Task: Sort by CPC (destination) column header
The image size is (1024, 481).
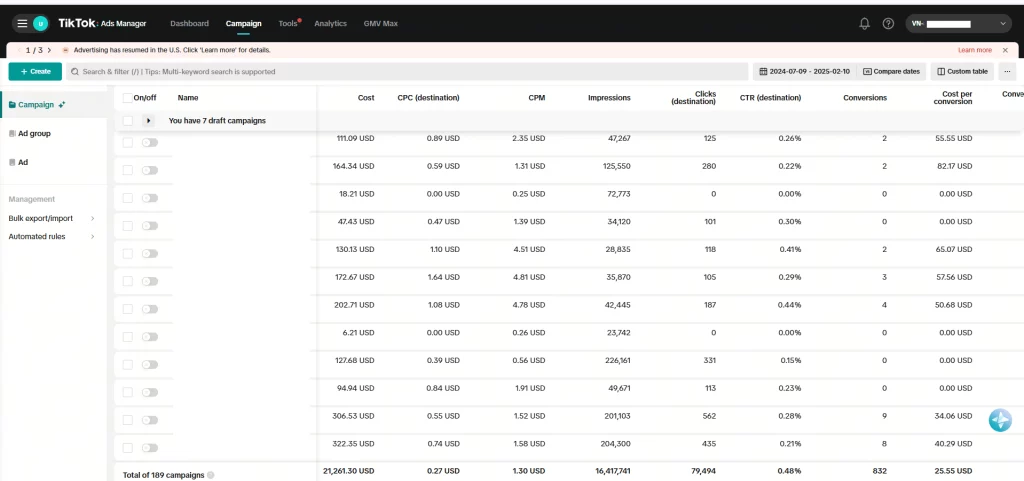Action: click(x=428, y=98)
